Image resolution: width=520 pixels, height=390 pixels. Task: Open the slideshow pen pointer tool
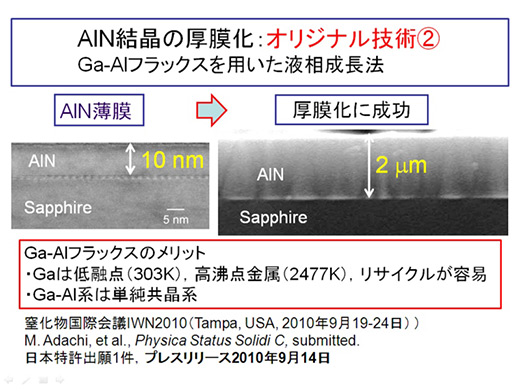click(26, 380)
